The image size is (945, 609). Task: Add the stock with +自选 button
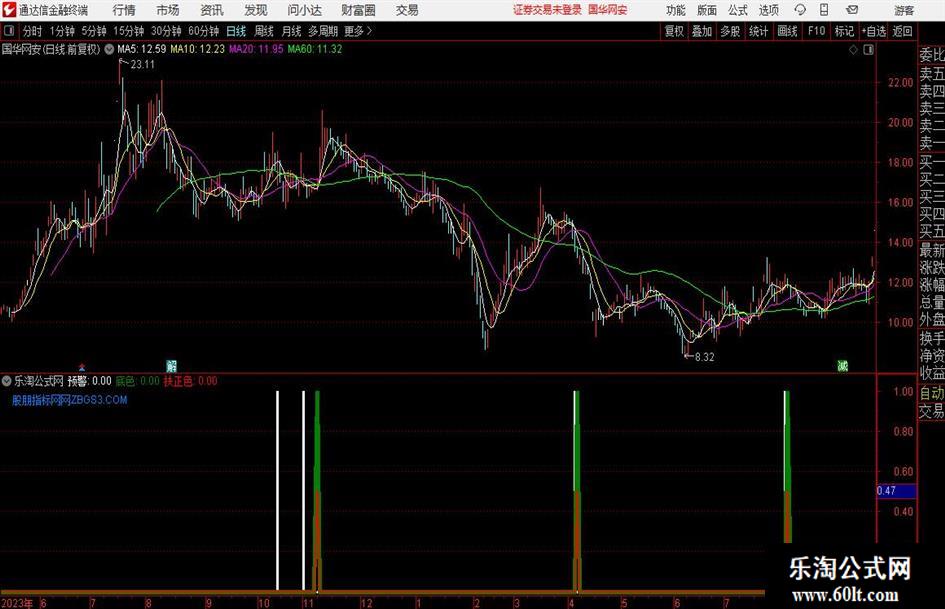(x=873, y=31)
